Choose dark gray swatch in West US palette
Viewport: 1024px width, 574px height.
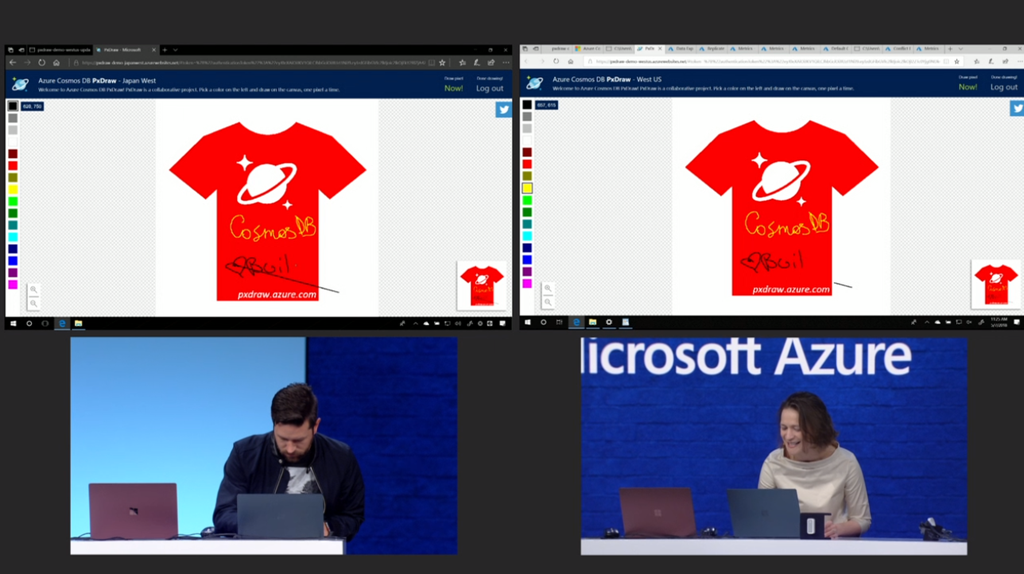pyautogui.click(x=527, y=116)
